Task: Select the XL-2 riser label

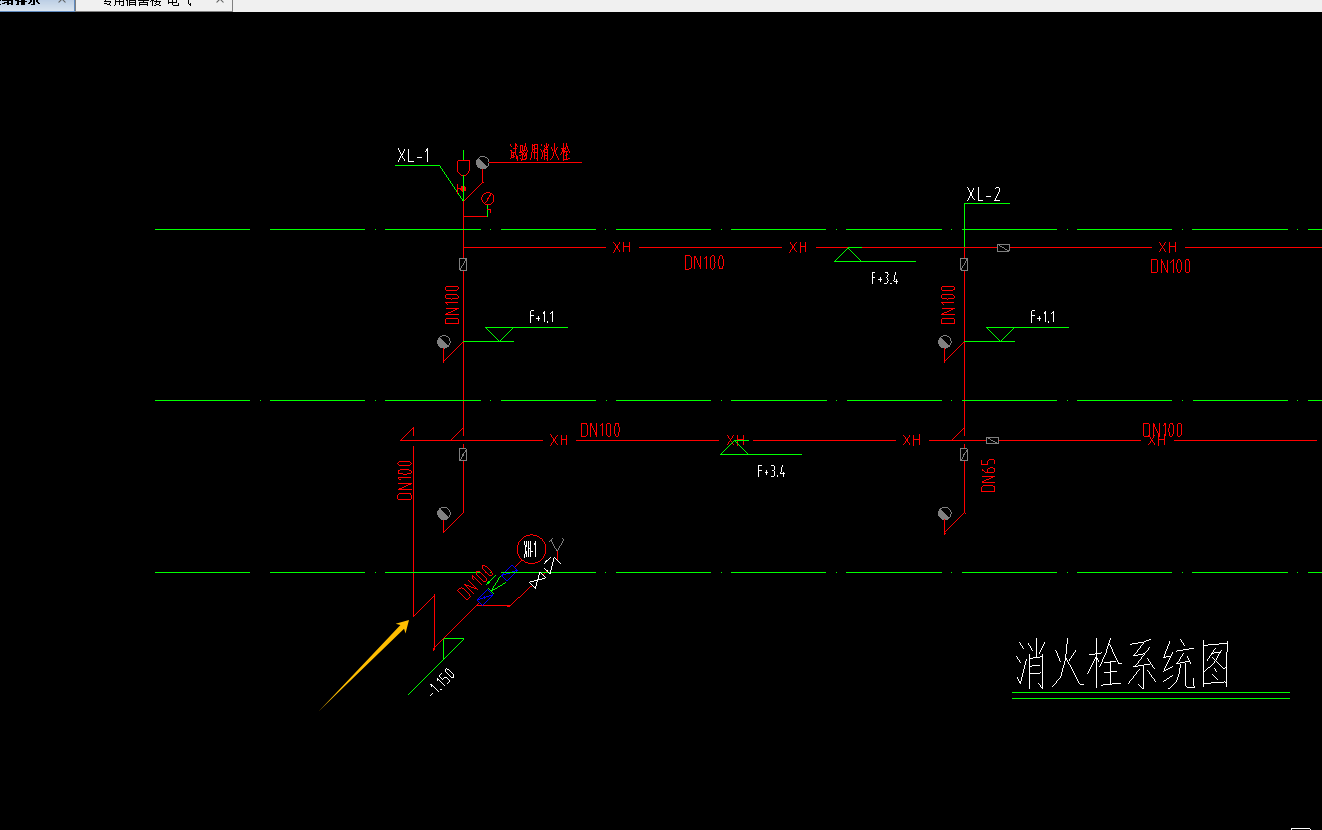Action: [984, 194]
